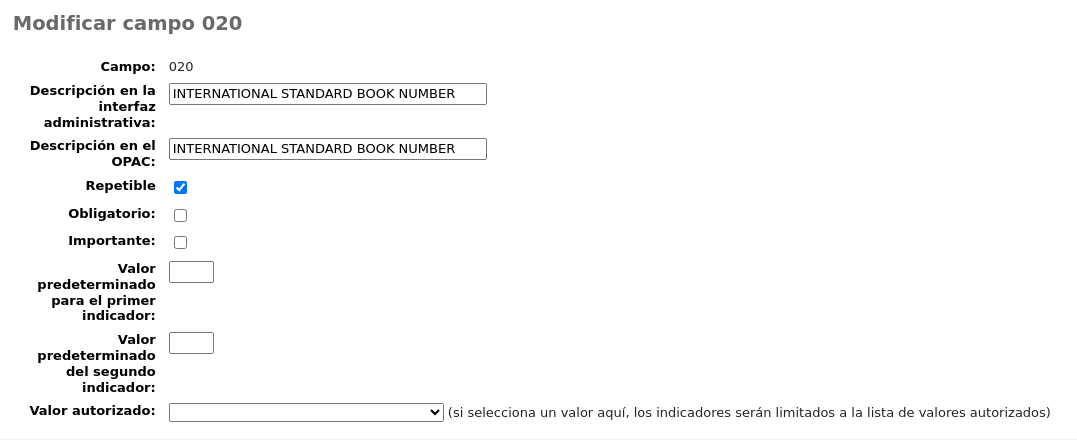The width and height of the screenshot is (1077, 440).
Task: Click the hint text about valores autorizados
Action: coord(749,412)
